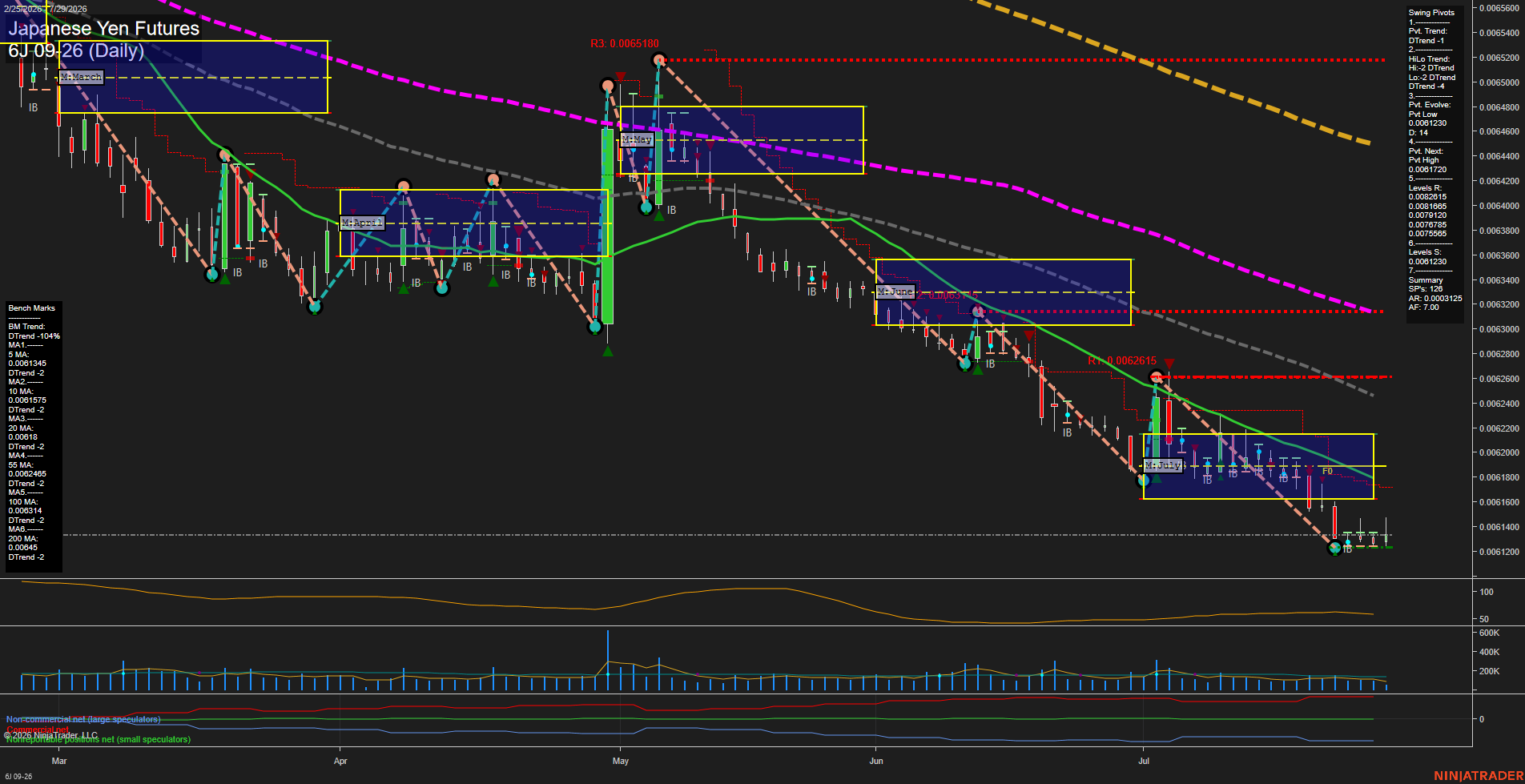Click the '0.0062000' price axis label
Image resolution: width=1525 pixels, height=784 pixels.
point(1499,452)
